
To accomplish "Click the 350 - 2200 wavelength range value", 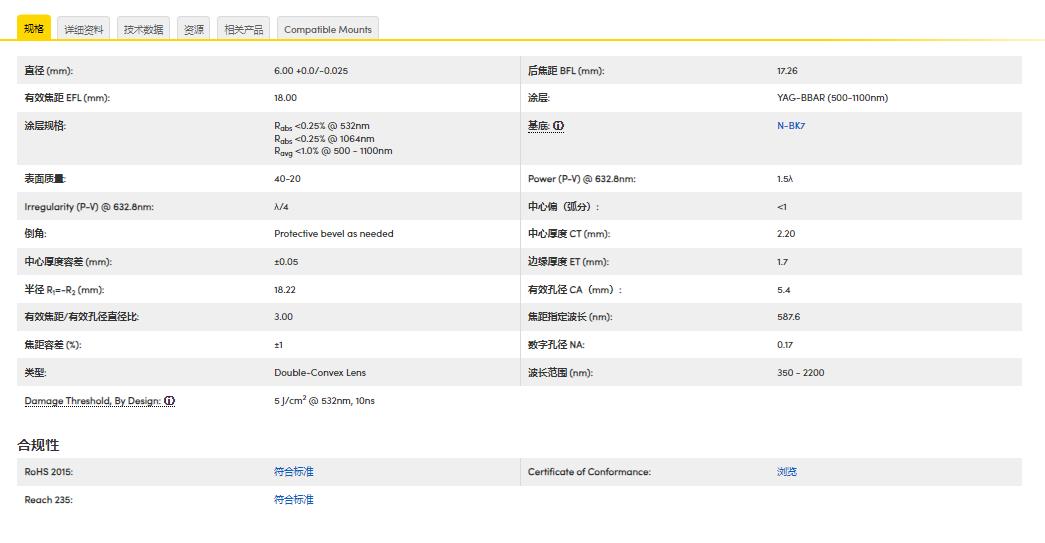I will (x=800, y=373).
